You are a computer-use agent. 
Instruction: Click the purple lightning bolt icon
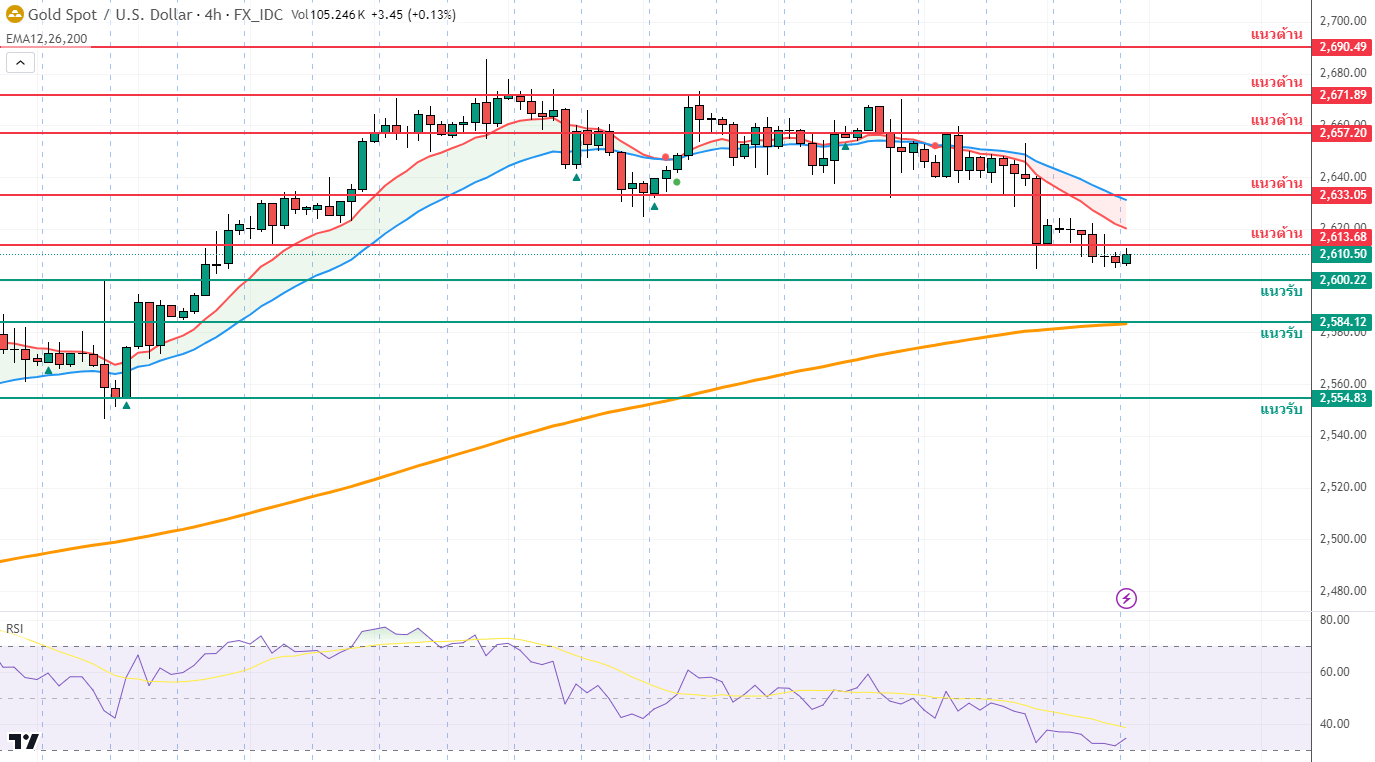[1126, 599]
